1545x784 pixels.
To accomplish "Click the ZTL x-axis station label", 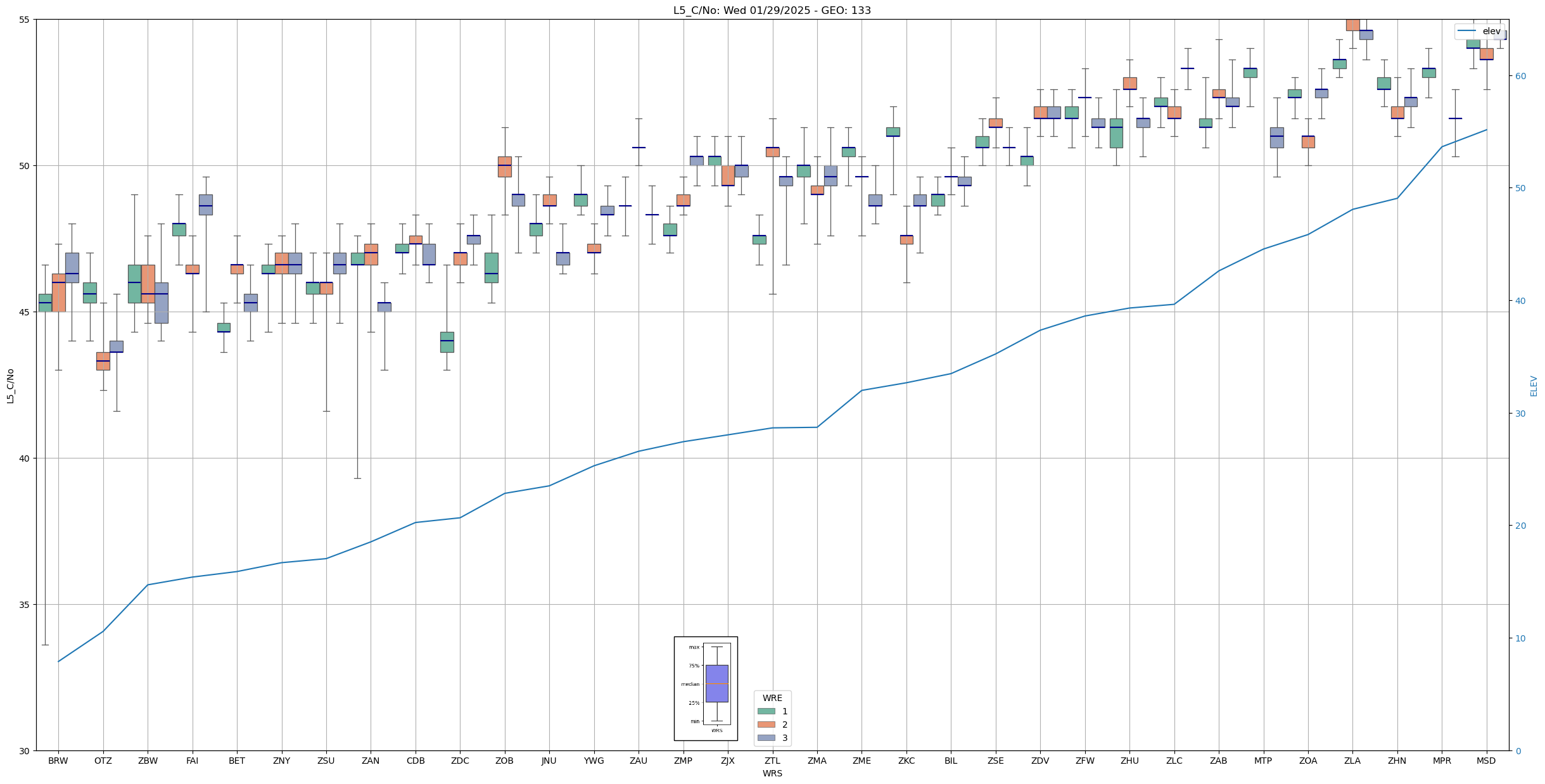I will pos(772,761).
